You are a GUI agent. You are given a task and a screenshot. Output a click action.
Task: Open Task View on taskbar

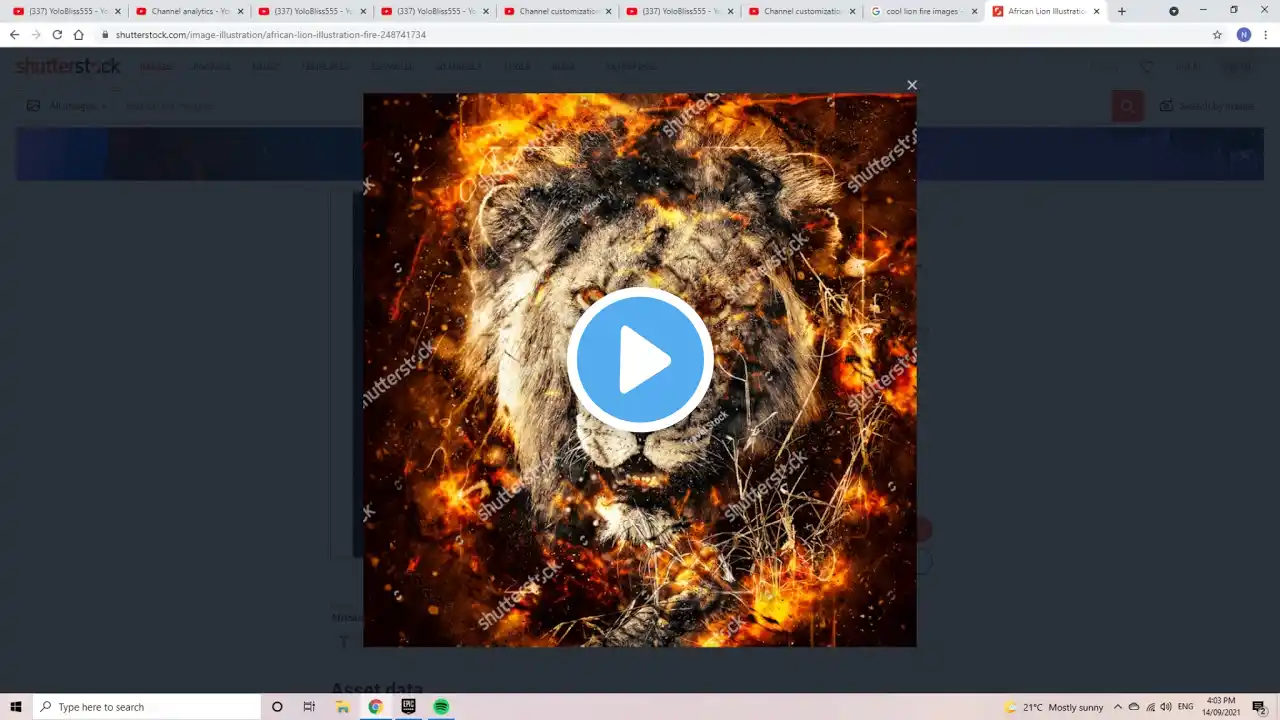[309, 707]
